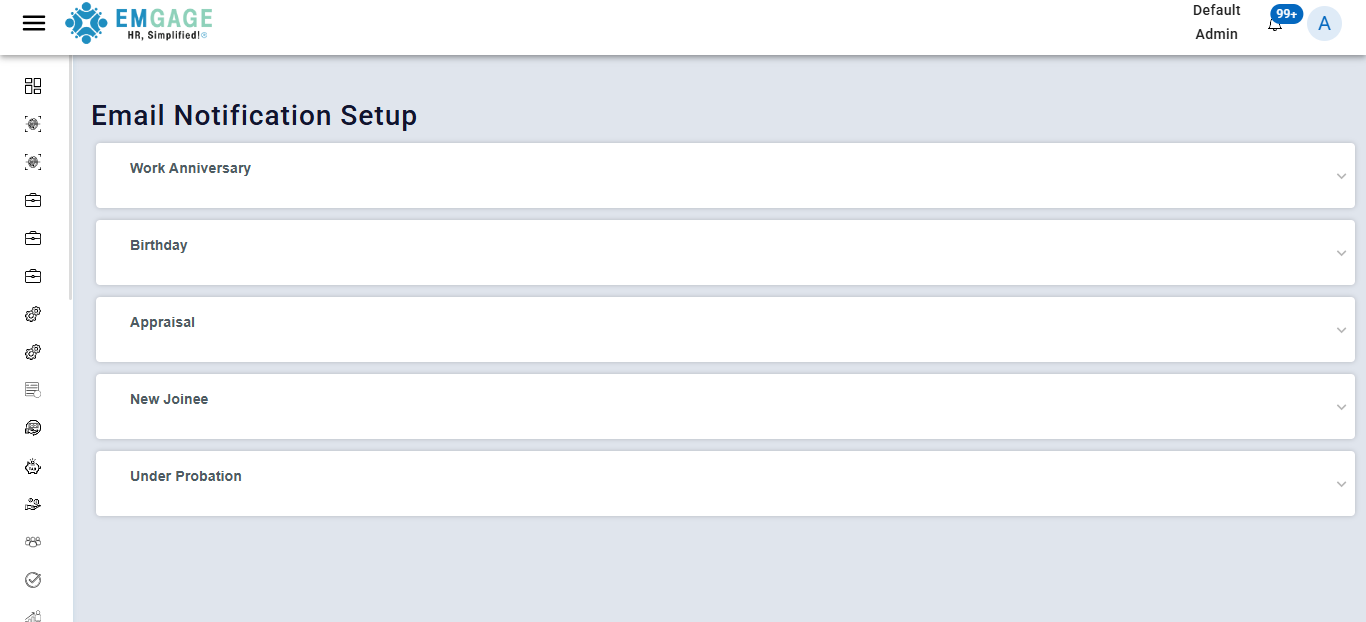Select the hand-with-coin salary icon
Image resolution: width=1366 pixels, height=622 pixels.
click(x=32, y=503)
